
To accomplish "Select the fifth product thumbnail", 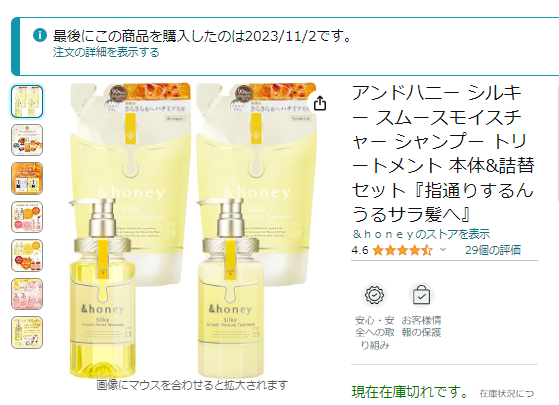I will [x=27, y=256].
